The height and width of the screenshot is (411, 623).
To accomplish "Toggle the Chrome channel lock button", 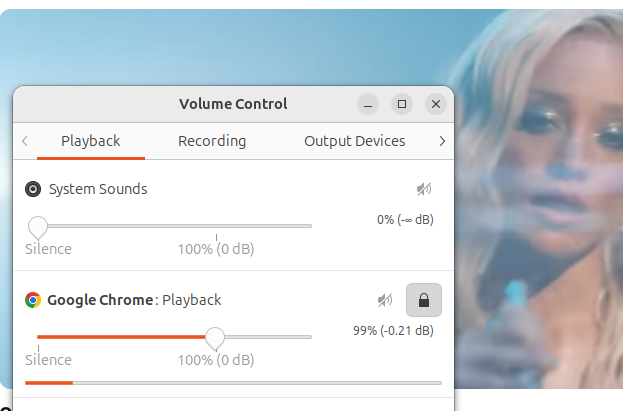I will [423, 300].
